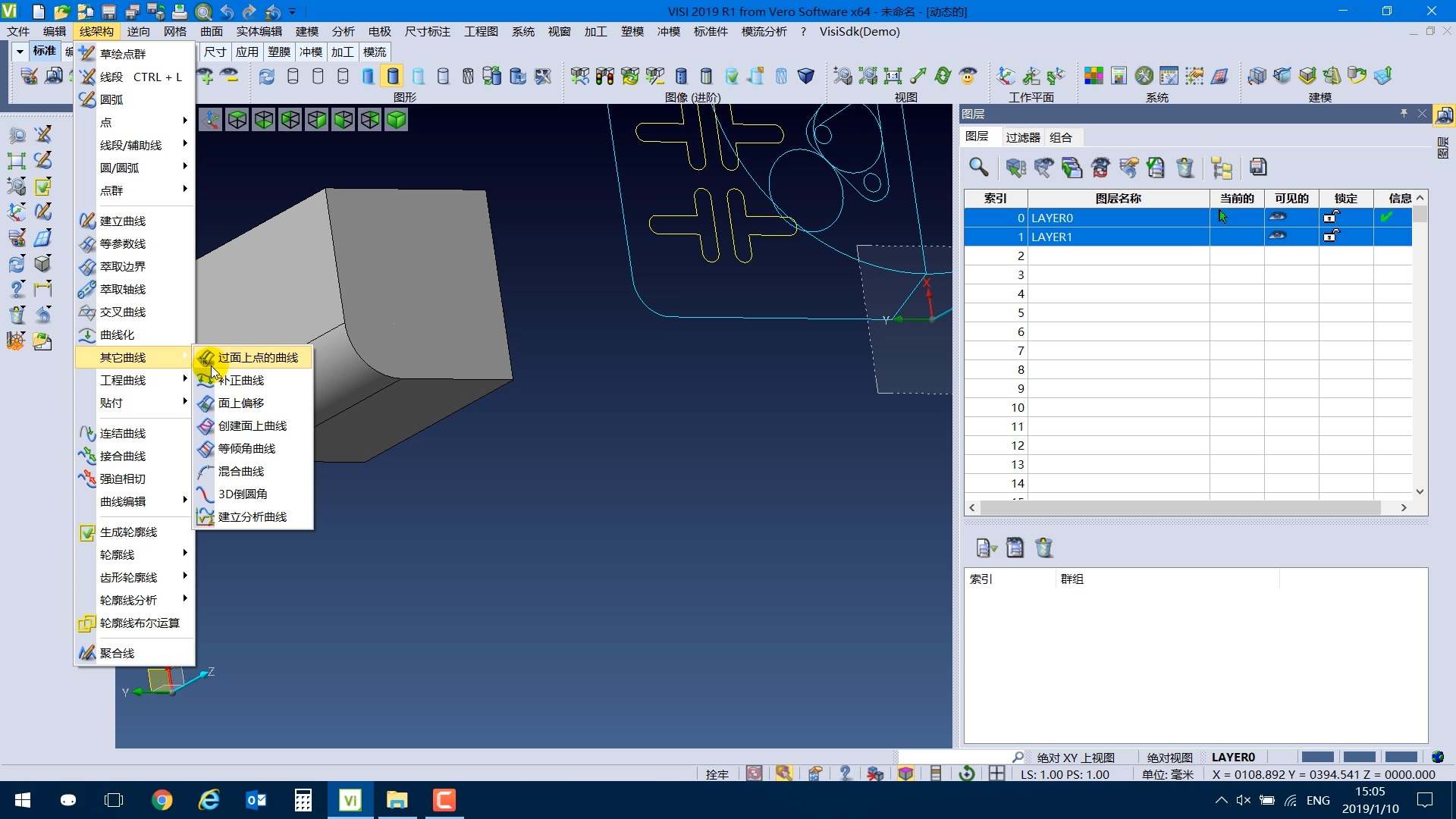Click the Windows calculator taskbar icon
This screenshot has height=819, width=1456.
(x=303, y=800)
